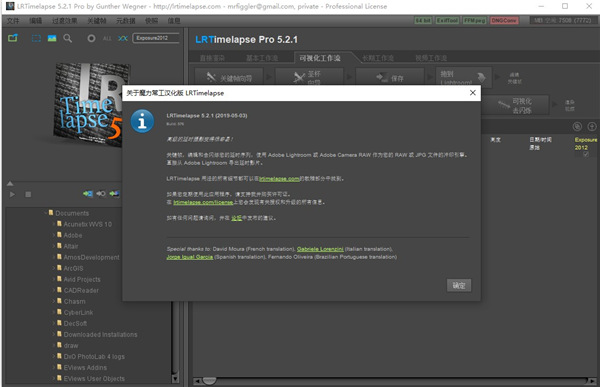Collapse the Documents folder tree node
600x387 pixels.
(x=45, y=213)
